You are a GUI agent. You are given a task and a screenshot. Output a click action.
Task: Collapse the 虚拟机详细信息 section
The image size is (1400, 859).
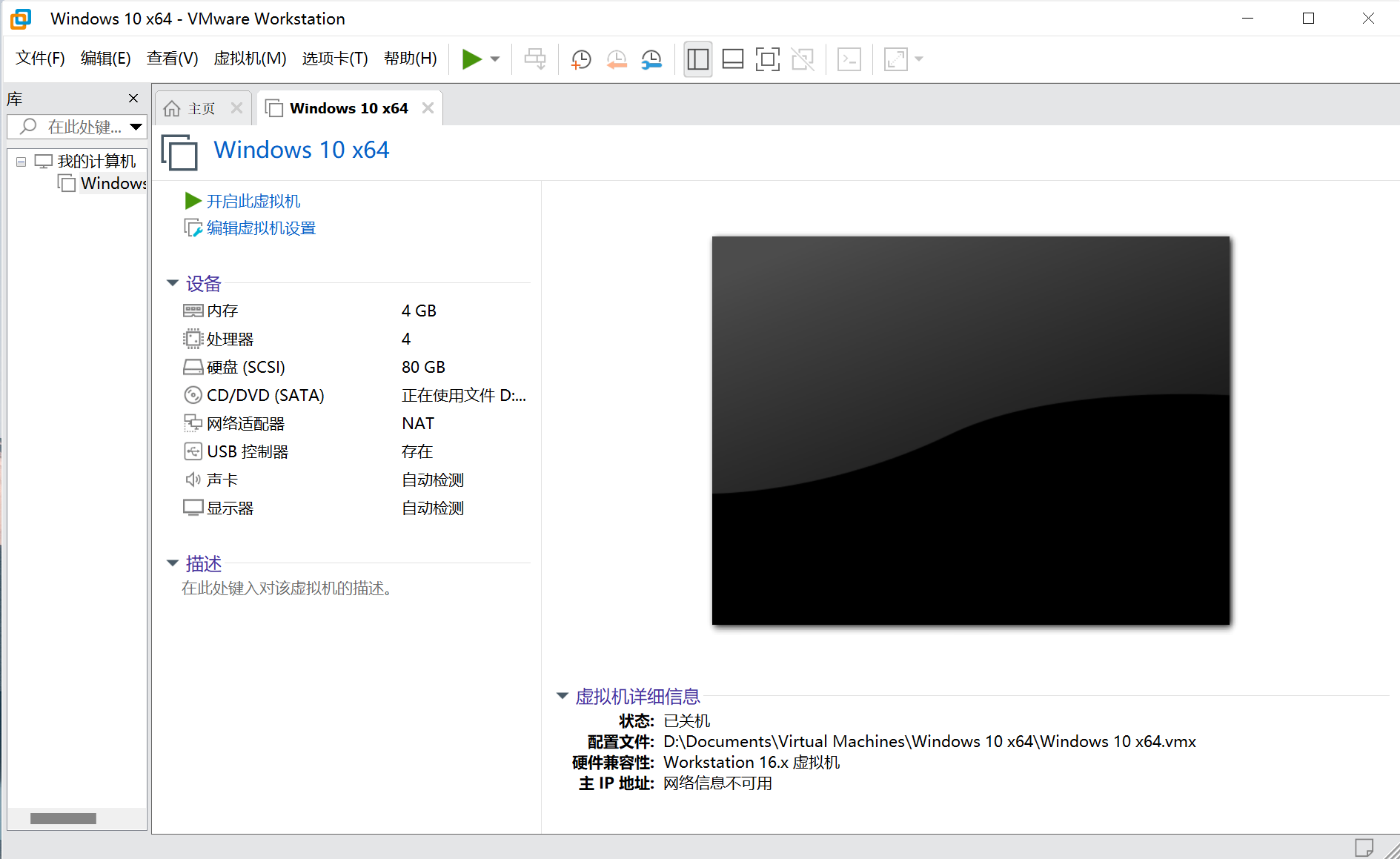click(563, 696)
